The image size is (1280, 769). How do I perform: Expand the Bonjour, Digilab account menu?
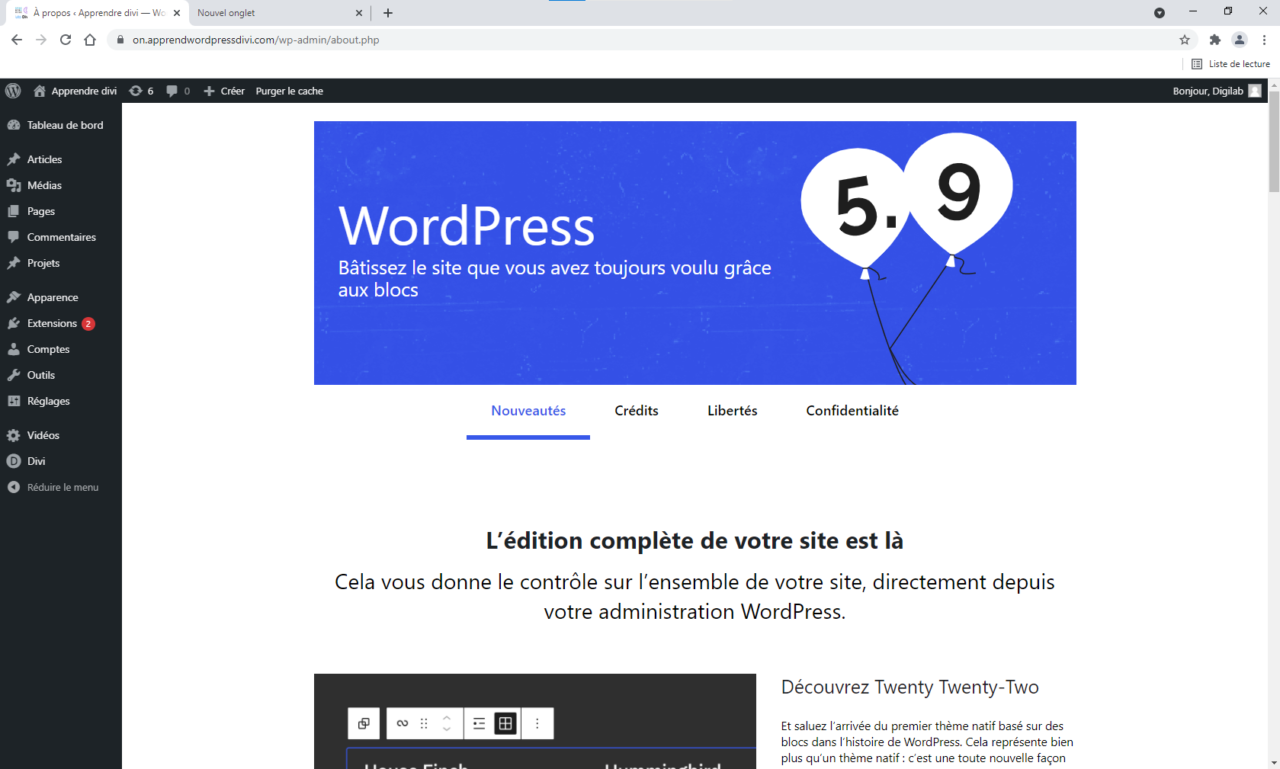pyautogui.click(x=1215, y=91)
